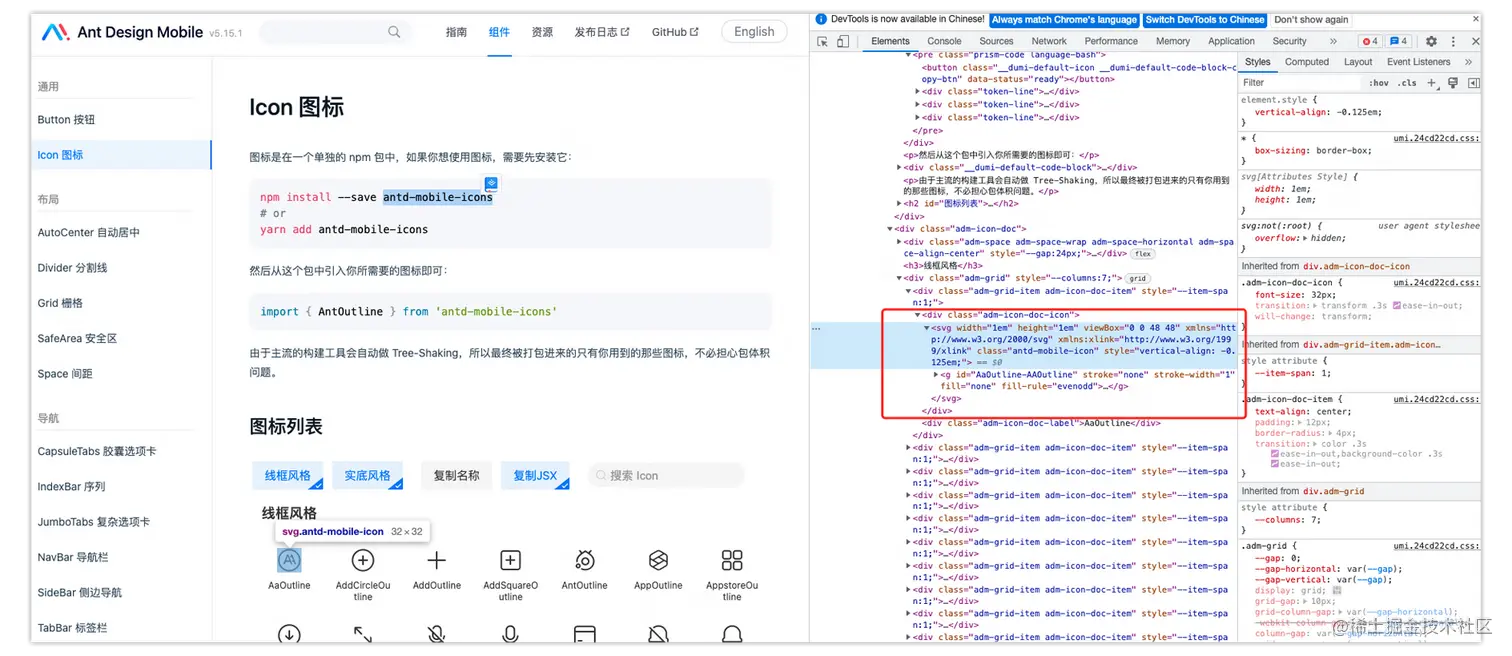1512x656 pixels.
Task: Expand the pre class prism-code node
Action: 909,55
